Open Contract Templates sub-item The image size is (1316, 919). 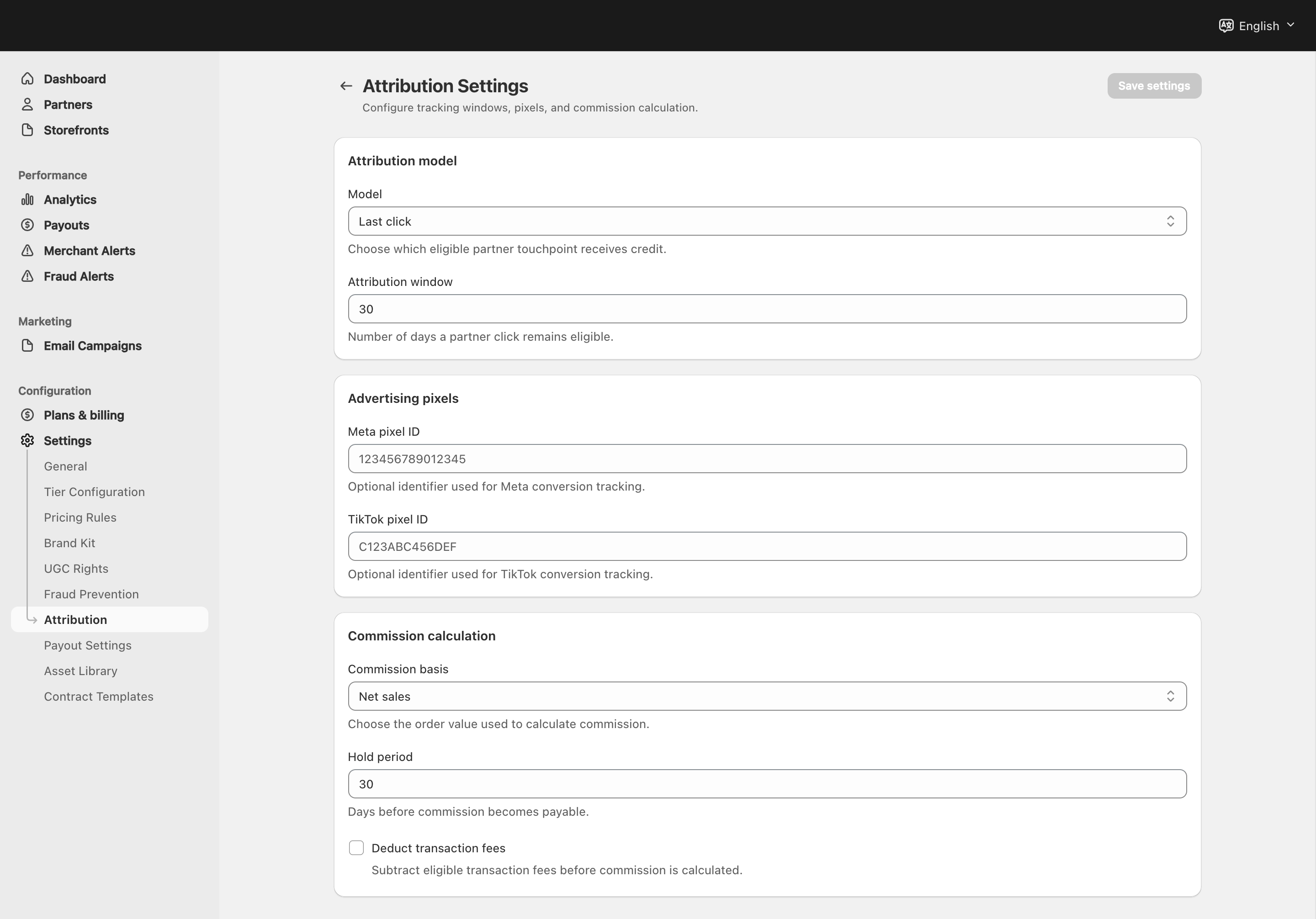click(x=99, y=696)
